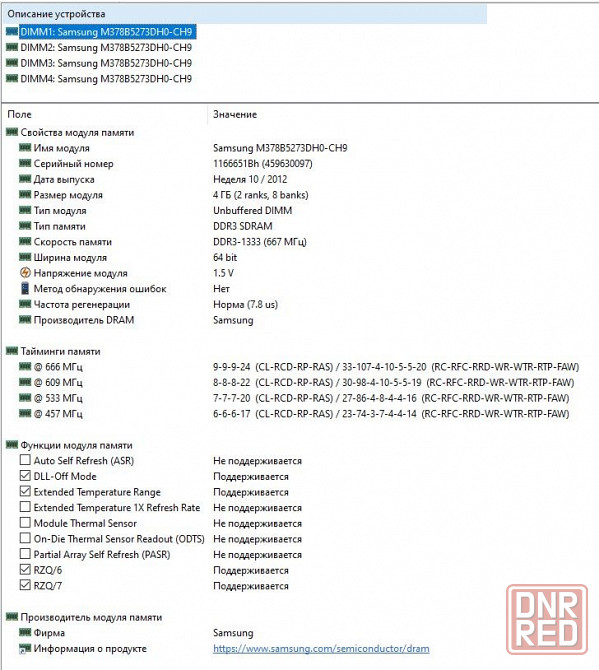Toggle the RZQ/7 checkbox
This screenshot has height=670, width=599.
coord(25,585)
